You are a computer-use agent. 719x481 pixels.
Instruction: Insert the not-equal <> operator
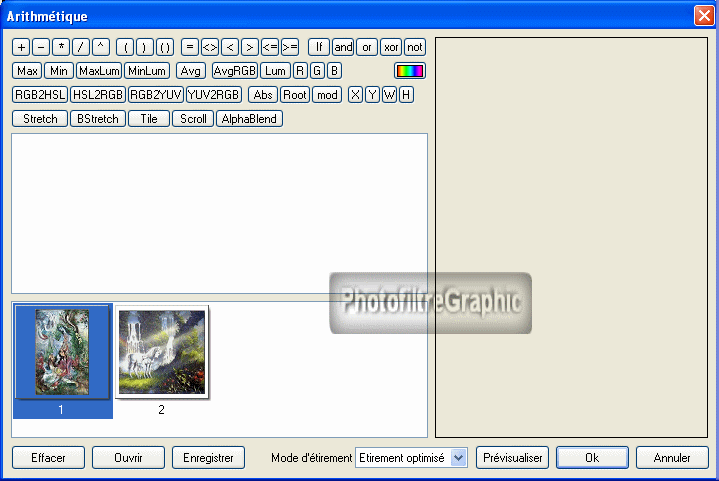click(210, 47)
